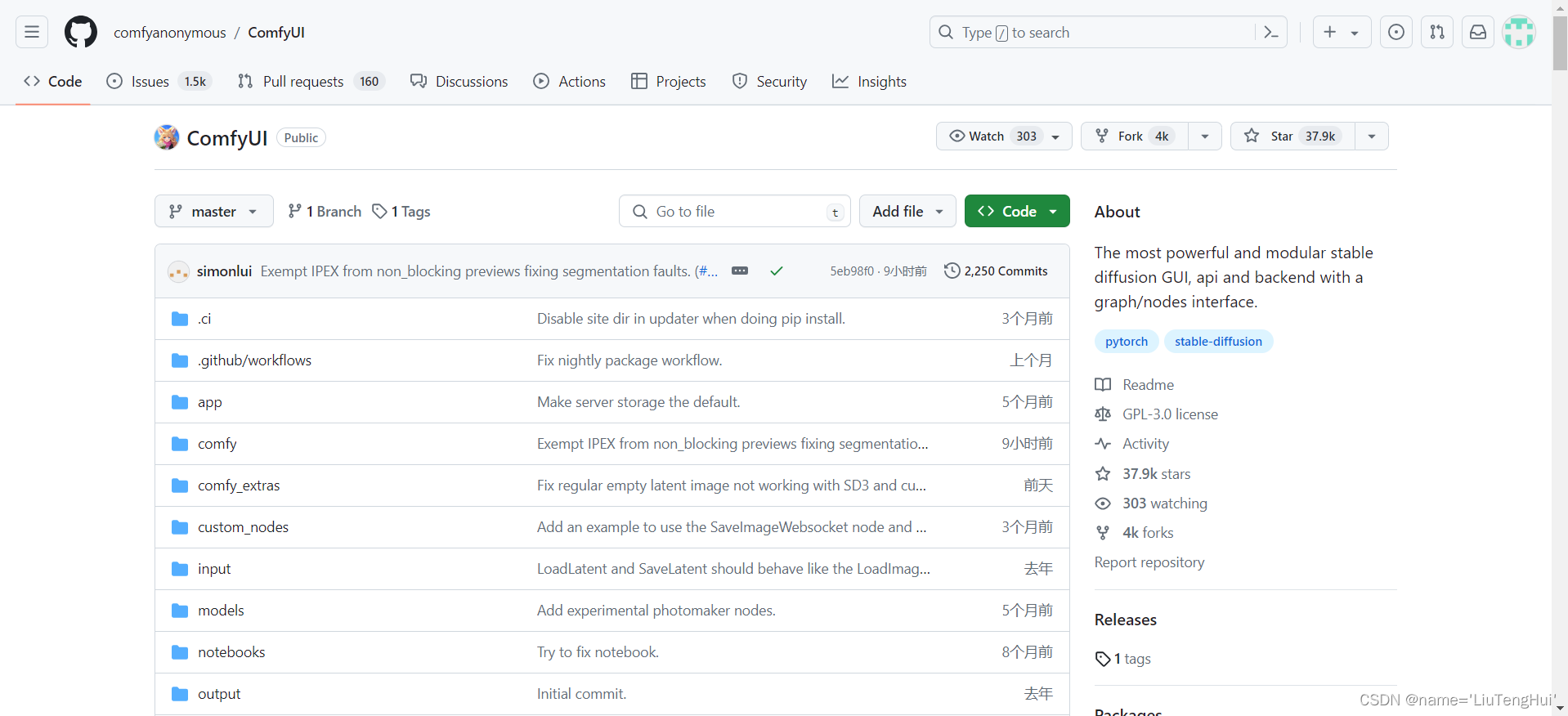Open the user profile avatar menu

coord(1519,32)
